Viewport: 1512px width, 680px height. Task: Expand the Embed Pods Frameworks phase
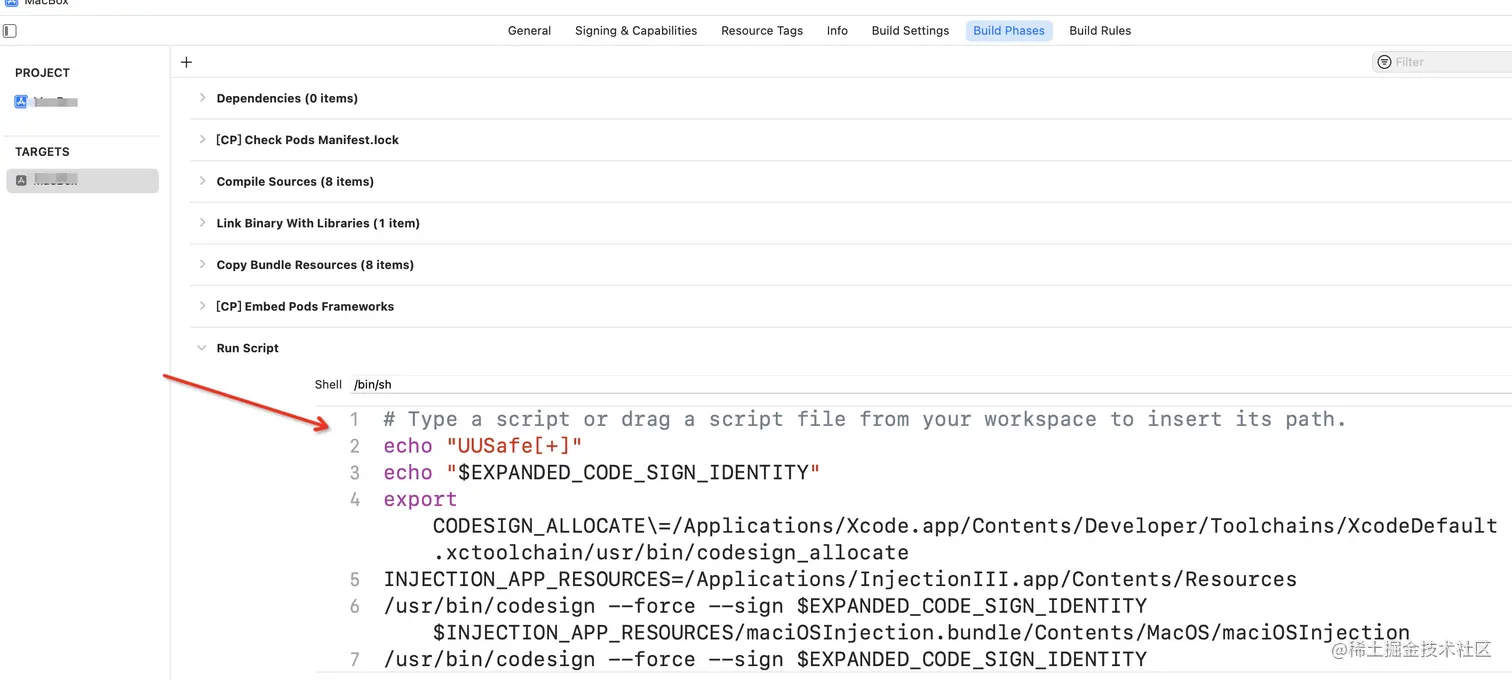coord(202,306)
